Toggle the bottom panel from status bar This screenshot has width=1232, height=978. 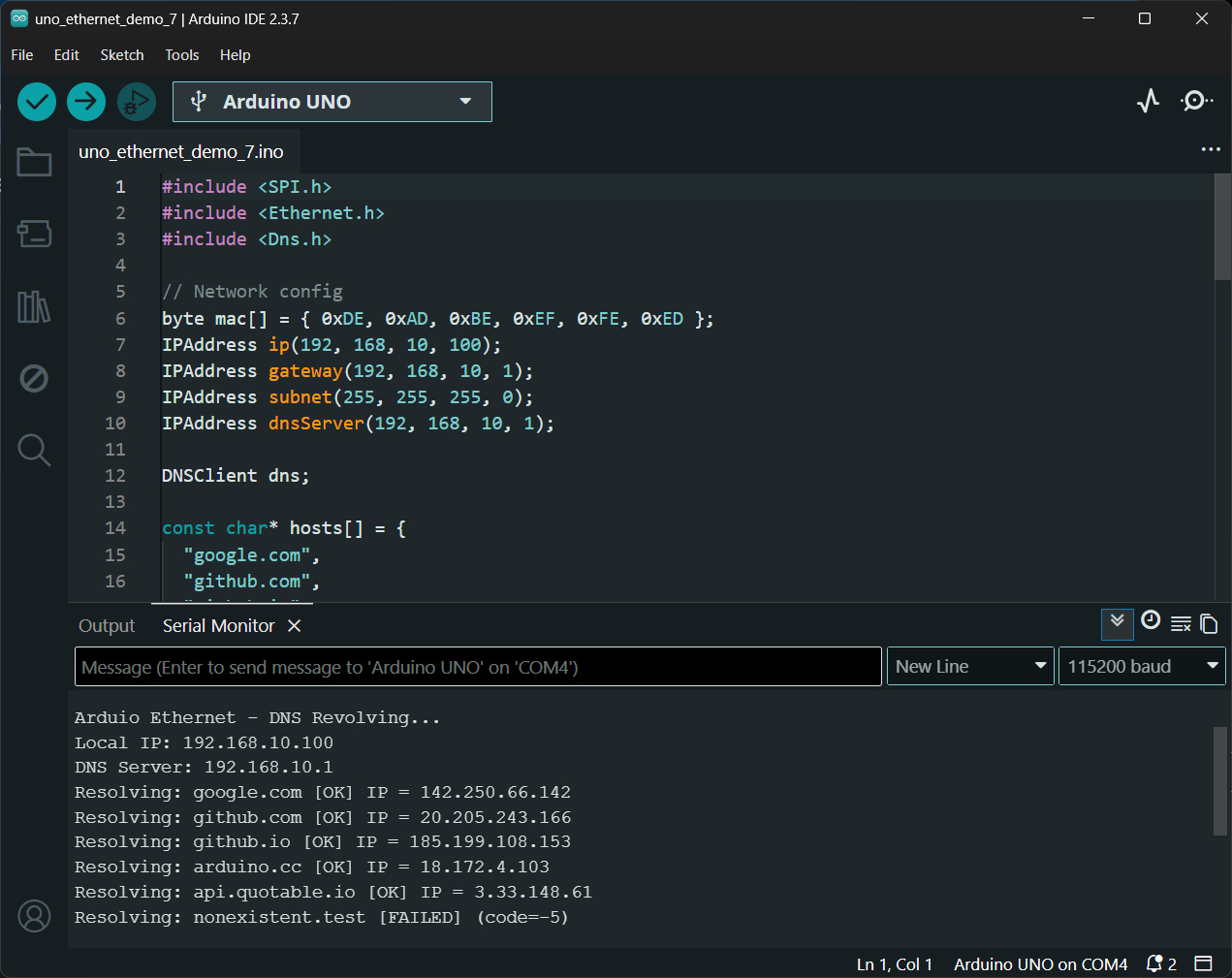tap(1203, 963)
